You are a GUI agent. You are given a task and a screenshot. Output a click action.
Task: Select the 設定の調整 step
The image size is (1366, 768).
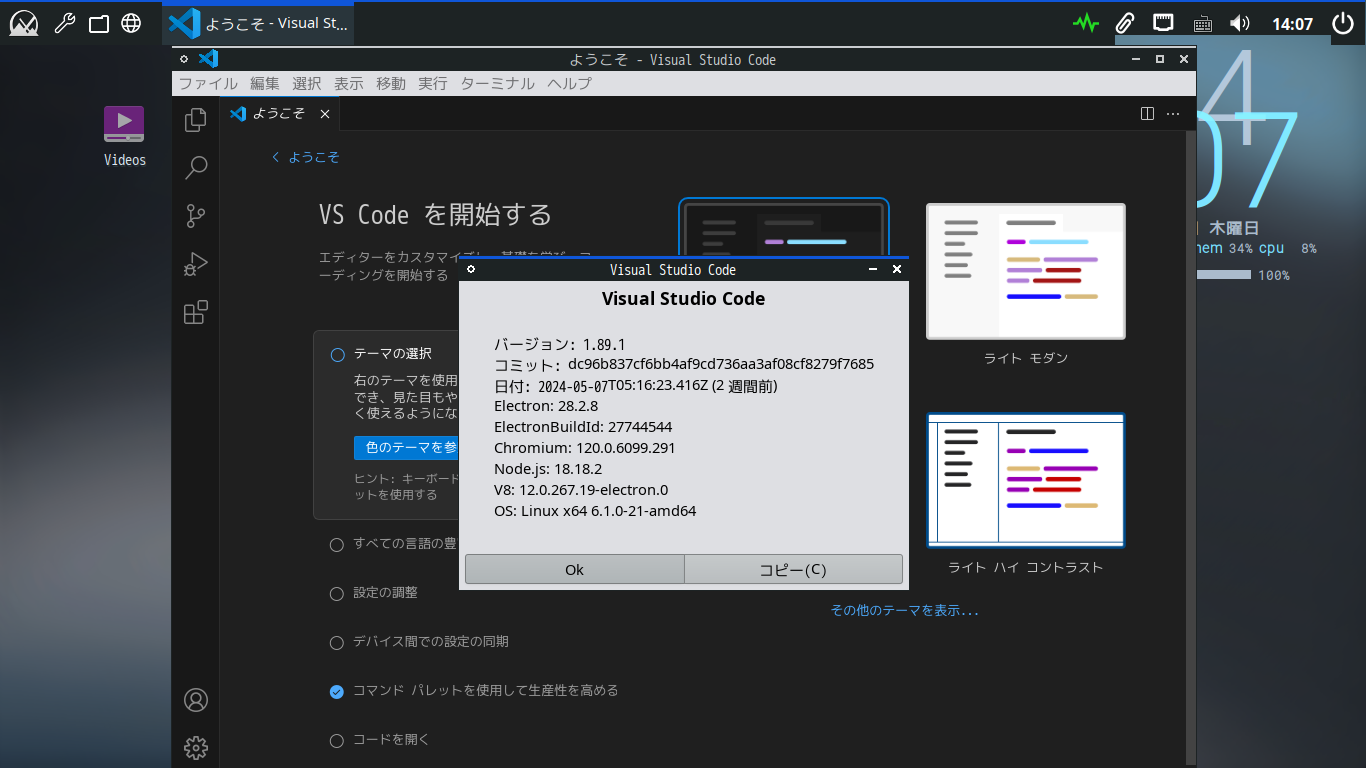(x=337, y=593)
